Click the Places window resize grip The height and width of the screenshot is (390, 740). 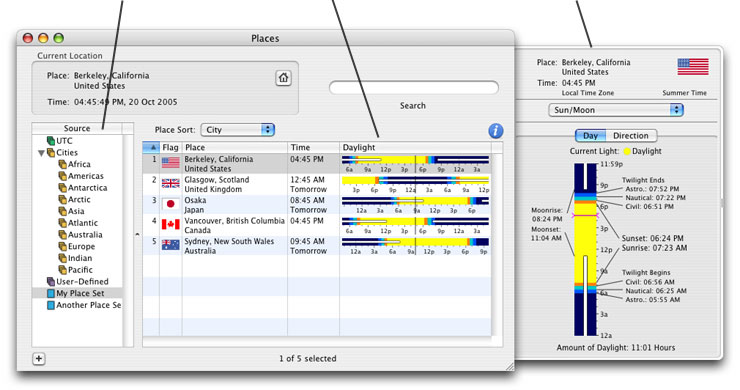click(x=510, y=366)
